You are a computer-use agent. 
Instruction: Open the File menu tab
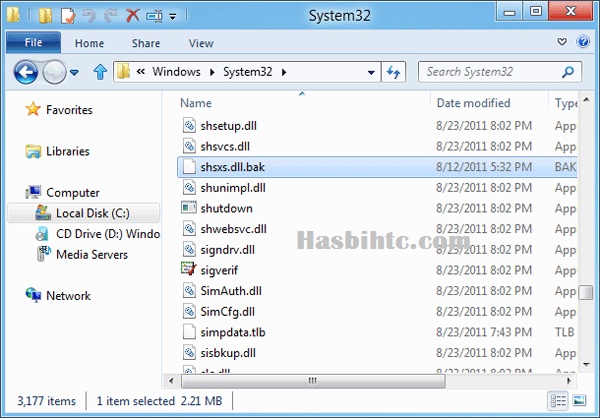(33, 42)
